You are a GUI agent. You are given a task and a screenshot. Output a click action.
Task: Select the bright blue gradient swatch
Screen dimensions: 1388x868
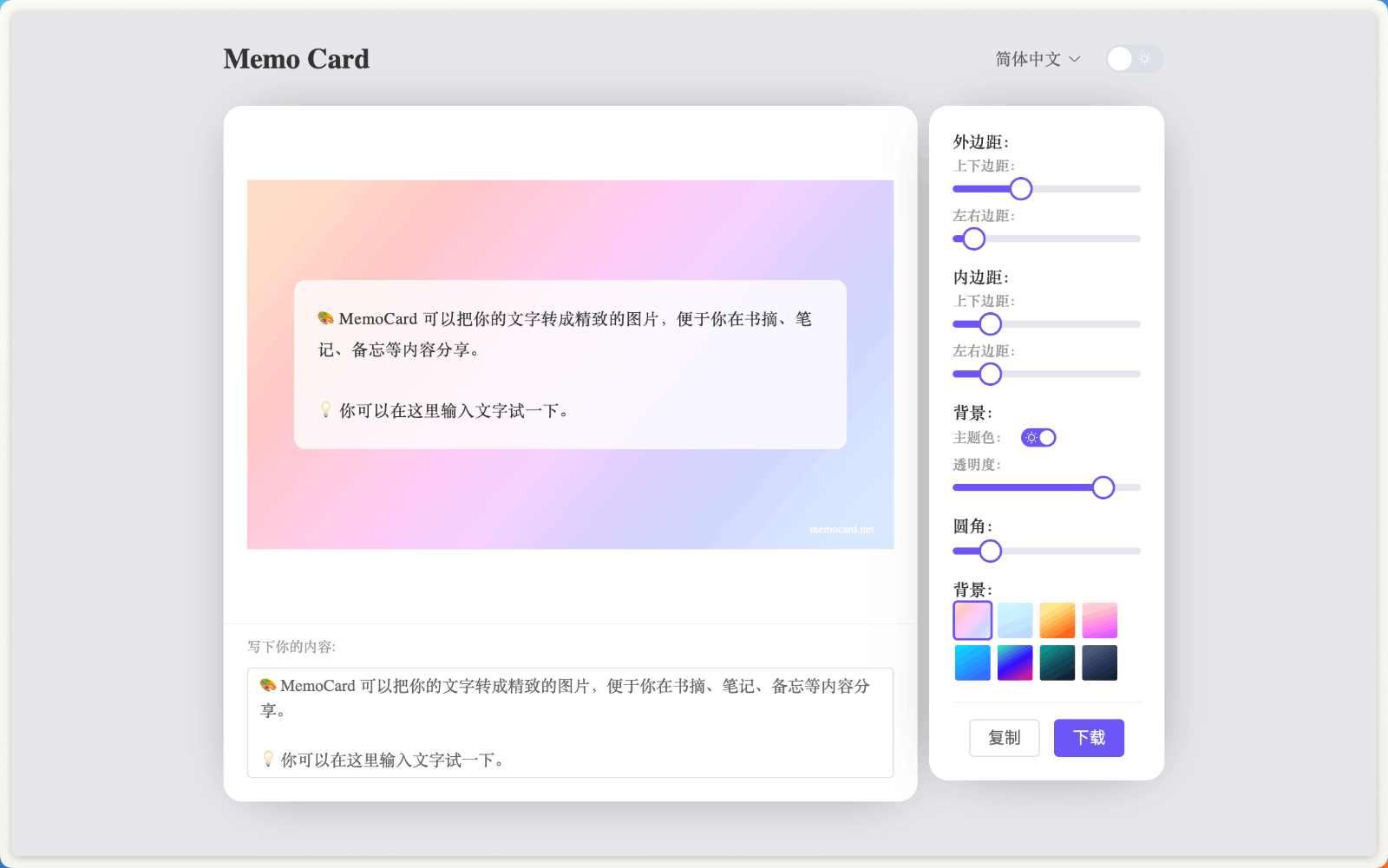pos(972,662)
